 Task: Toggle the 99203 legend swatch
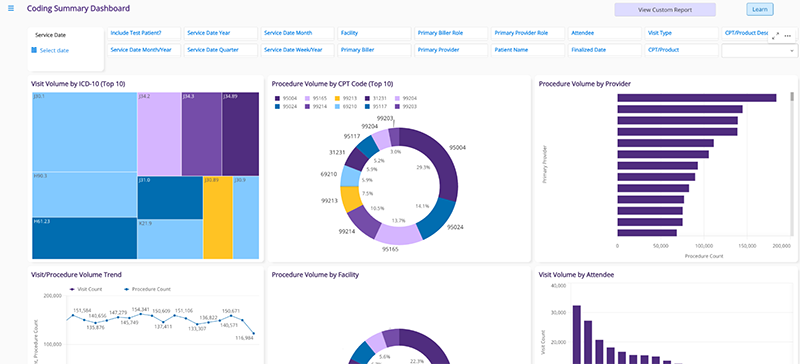(x=397, y=107)
